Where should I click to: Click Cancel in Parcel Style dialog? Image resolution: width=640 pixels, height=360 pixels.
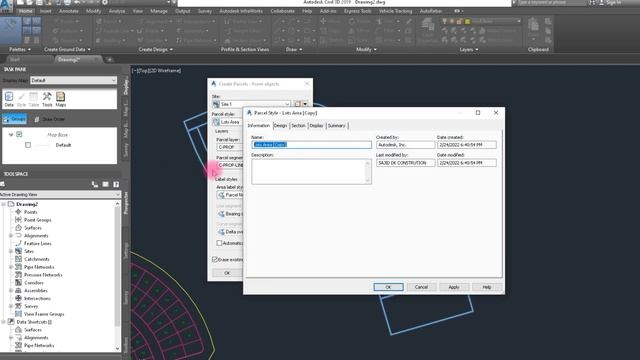421,287
